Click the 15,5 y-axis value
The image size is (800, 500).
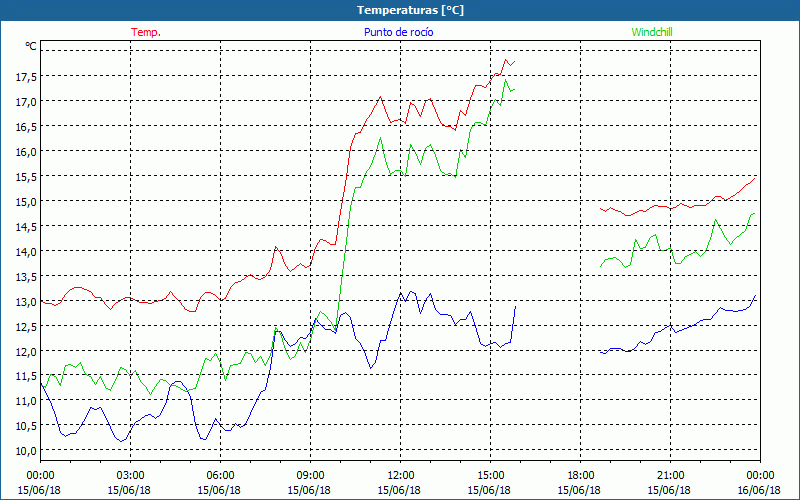(26, 176)
